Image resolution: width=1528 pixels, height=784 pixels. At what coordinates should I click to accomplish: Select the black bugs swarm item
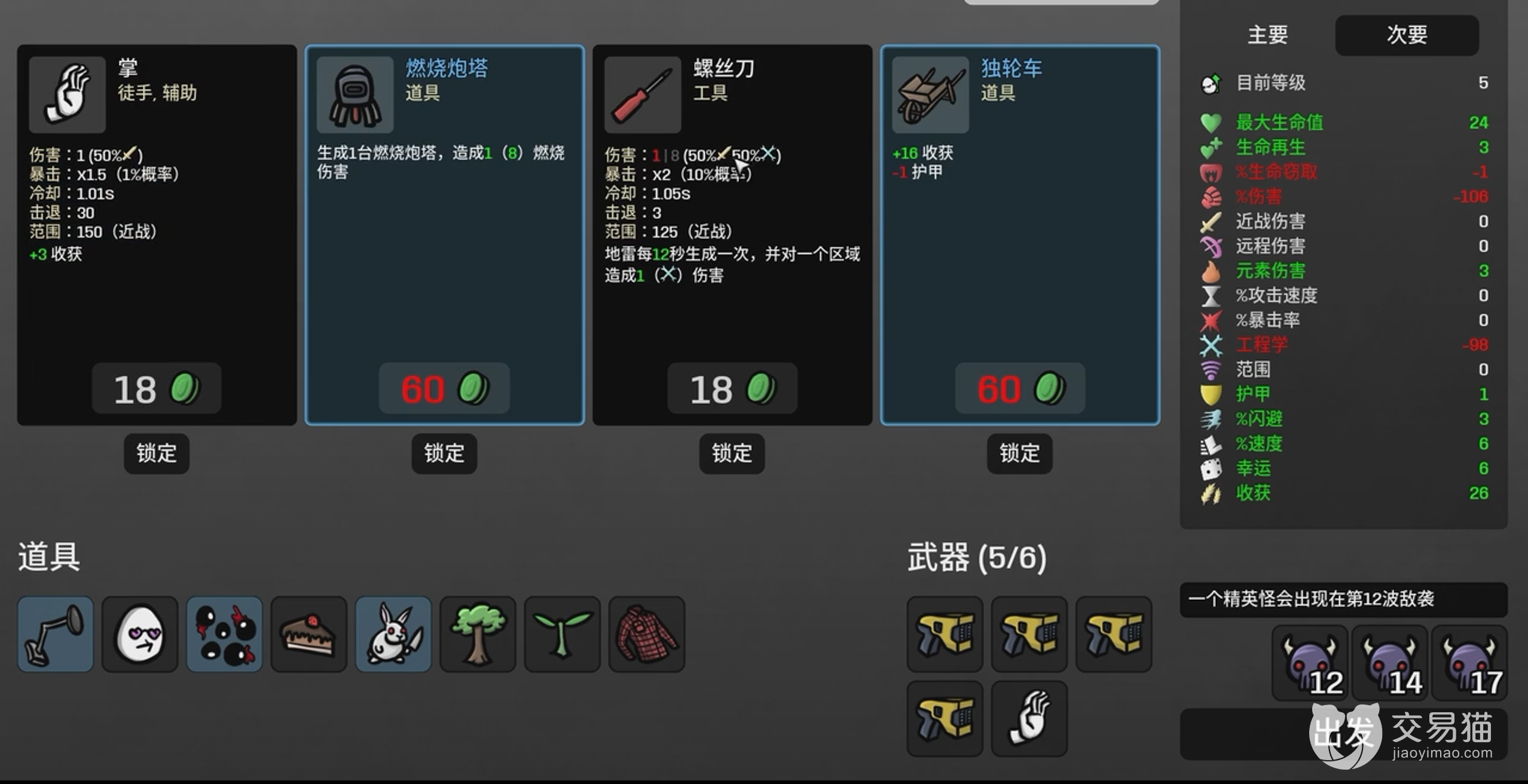point(224,634)
